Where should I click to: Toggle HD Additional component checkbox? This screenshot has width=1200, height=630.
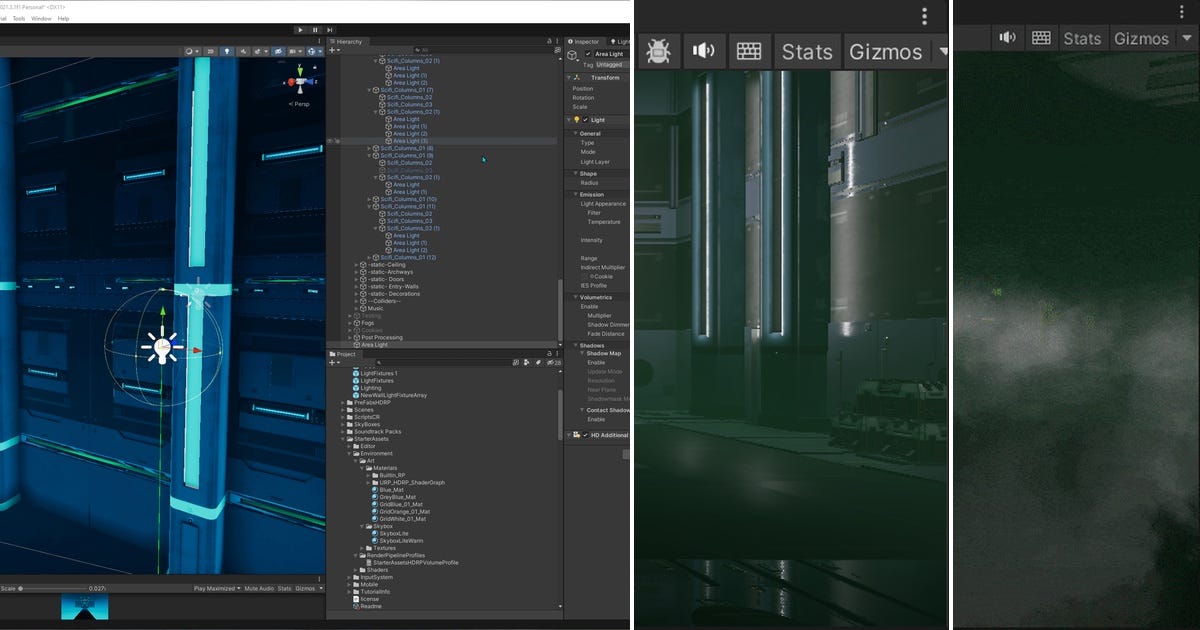point(585,435)
